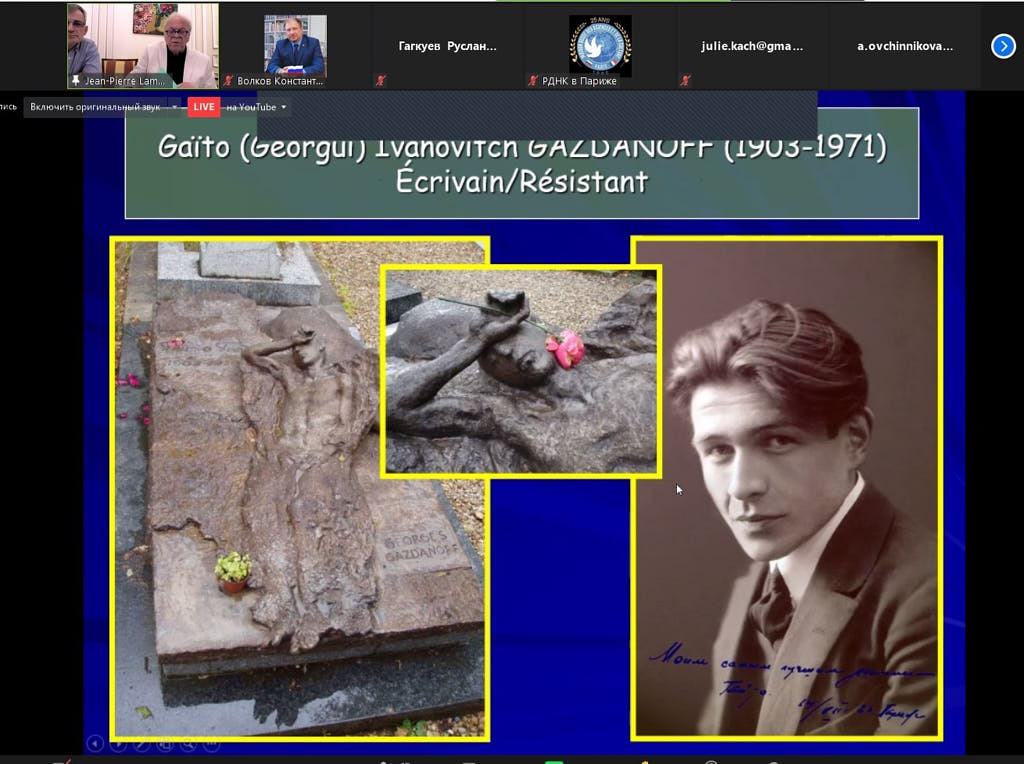Screen dimensions: 1024x764
Task: Click the signed portrait photograph on slide
Action: [x=786, y=488]
